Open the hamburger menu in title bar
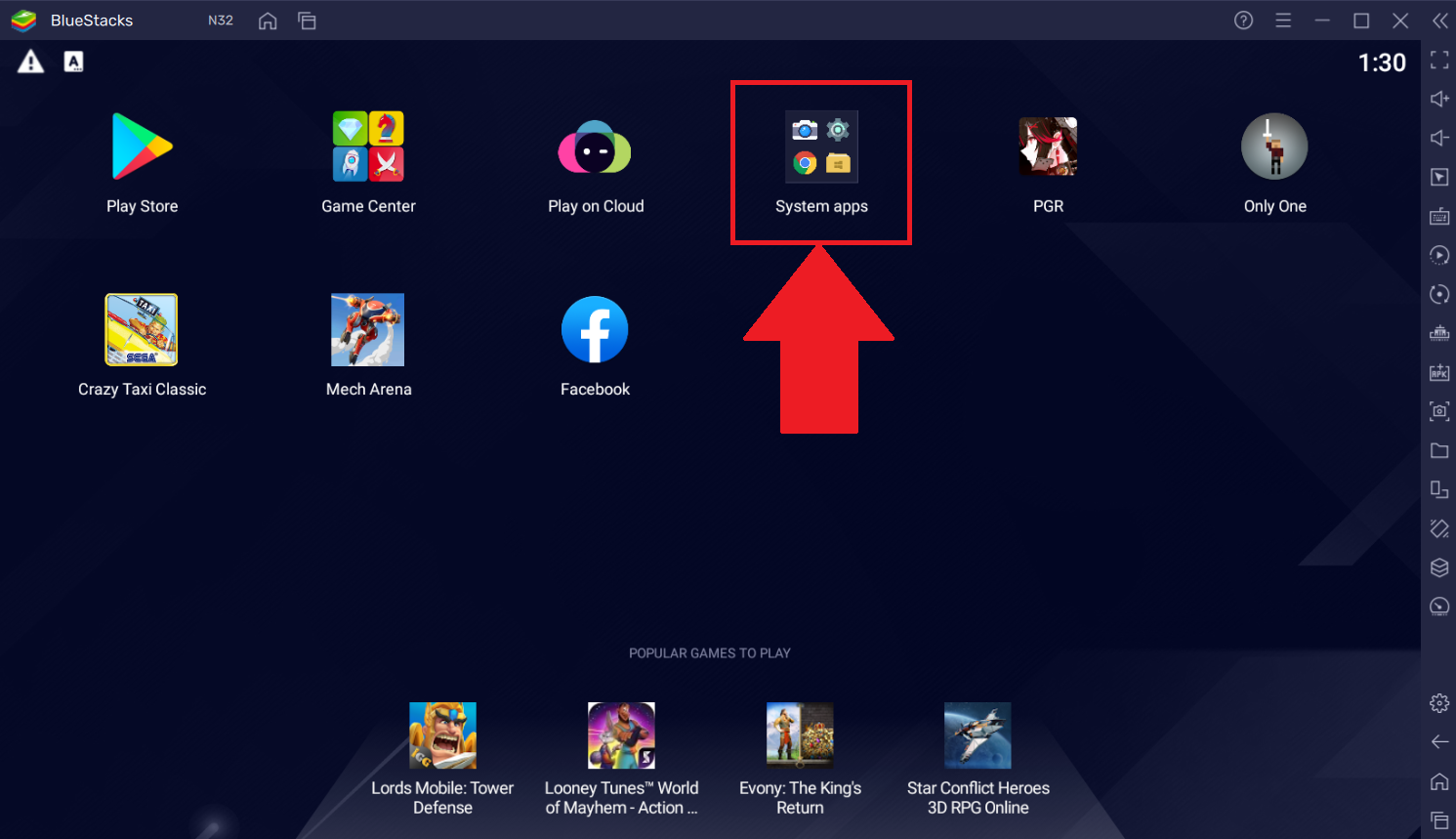Viewport: 1456px width, 839px height. (x=1283, y=21)
